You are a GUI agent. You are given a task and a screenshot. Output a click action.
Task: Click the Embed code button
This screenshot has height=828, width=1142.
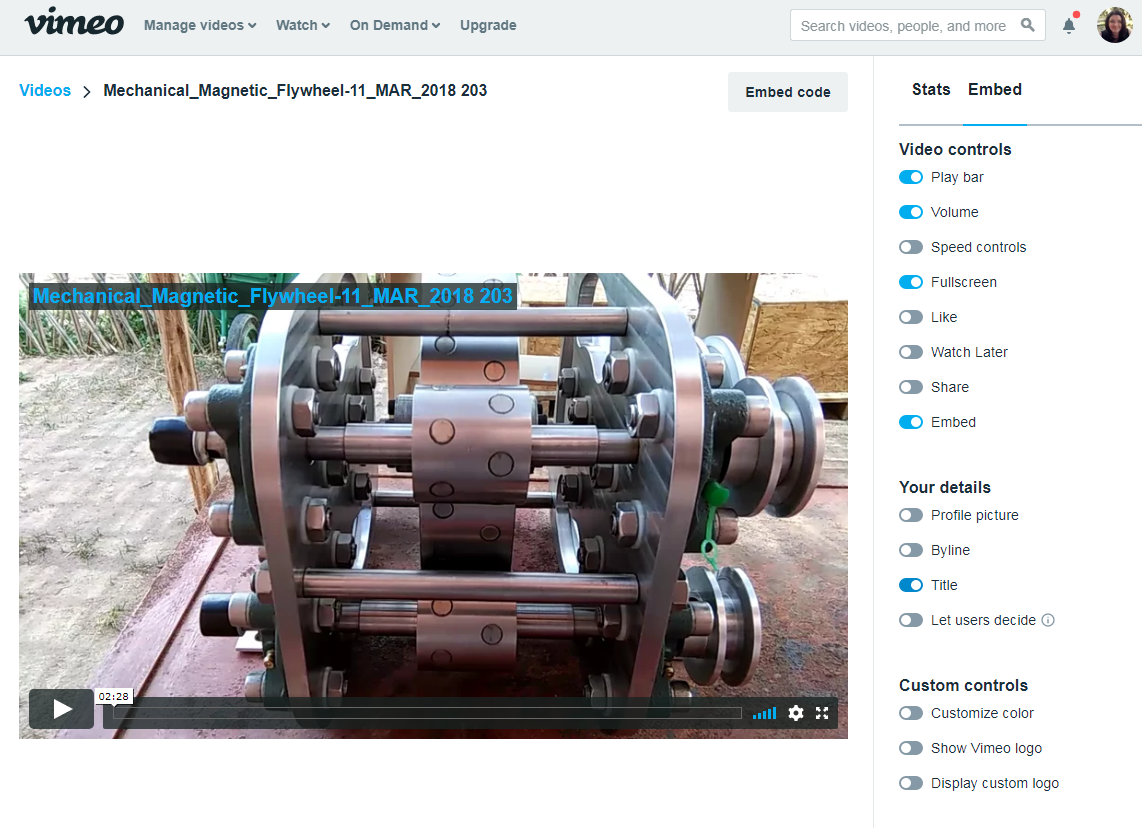point(787,92)
